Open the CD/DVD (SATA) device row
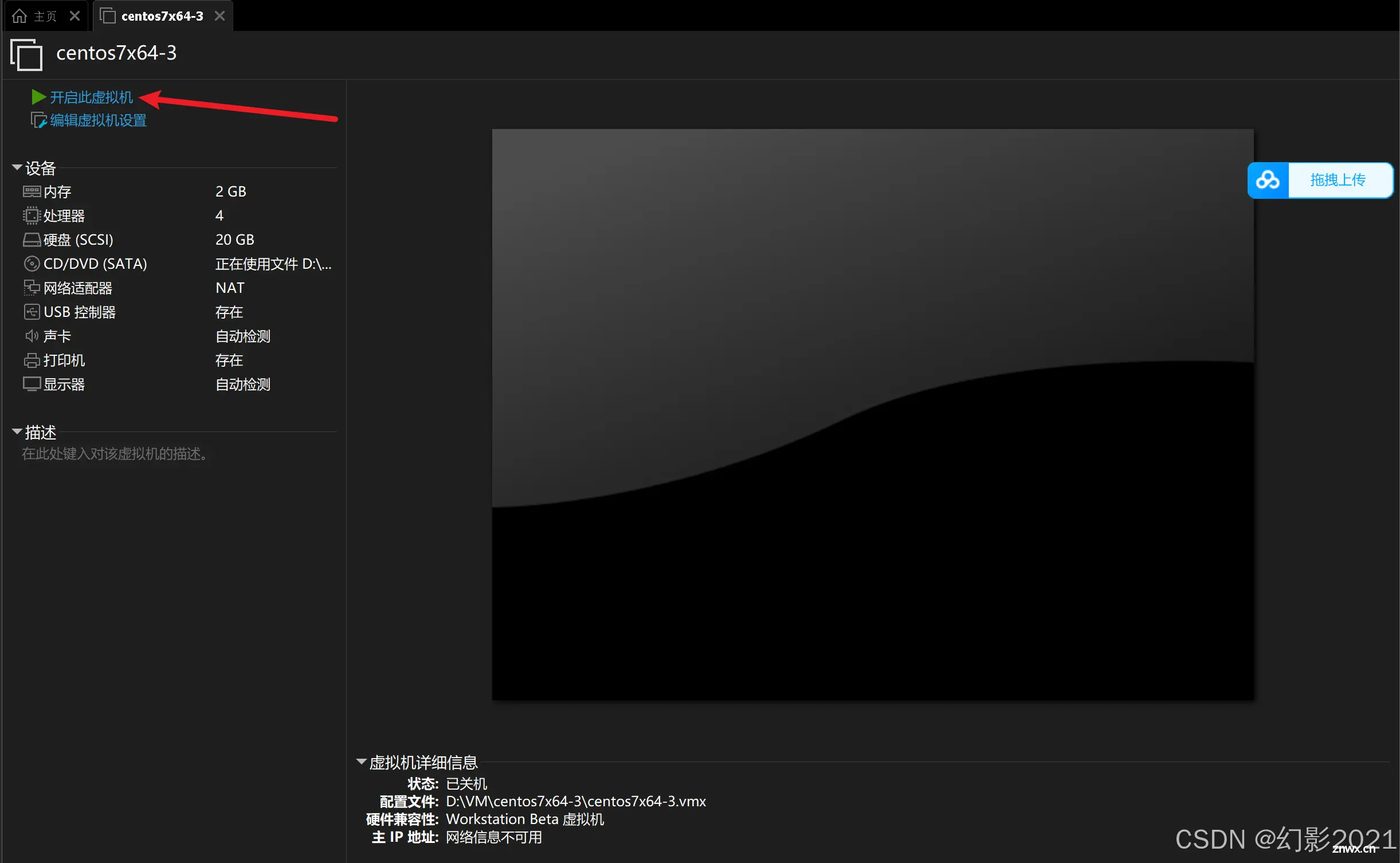 [x=179, y=264]
